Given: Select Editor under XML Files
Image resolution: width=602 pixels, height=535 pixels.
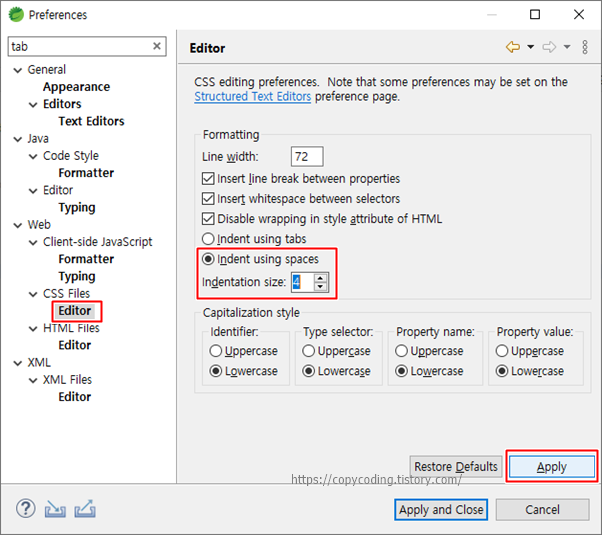Looking at the screenshot, I should click(x=75, y=397).
